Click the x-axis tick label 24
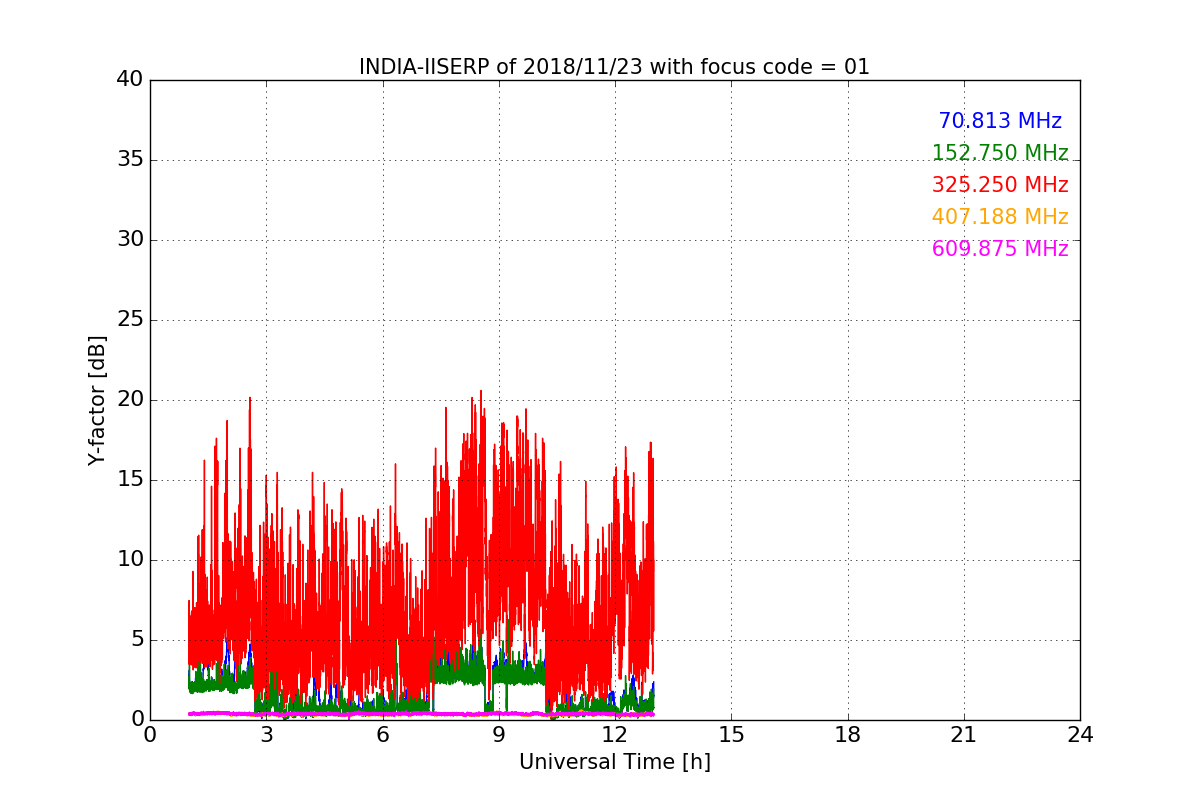 click(1080, 735)
